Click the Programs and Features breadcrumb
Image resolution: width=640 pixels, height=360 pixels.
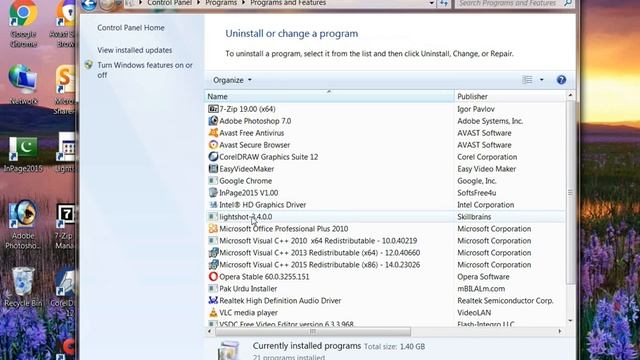[x=288, y=3]
